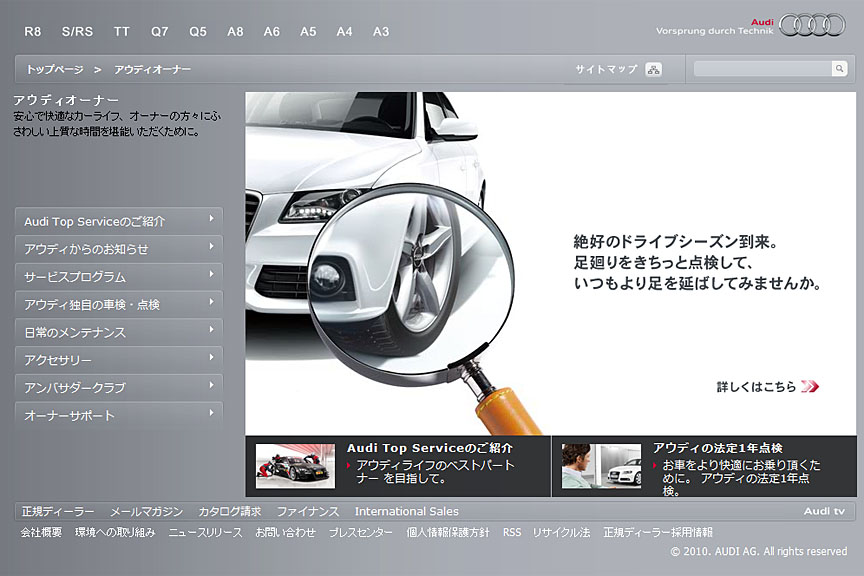Click the search magnifier button
The image size is (864, 576).
point(839,68)
